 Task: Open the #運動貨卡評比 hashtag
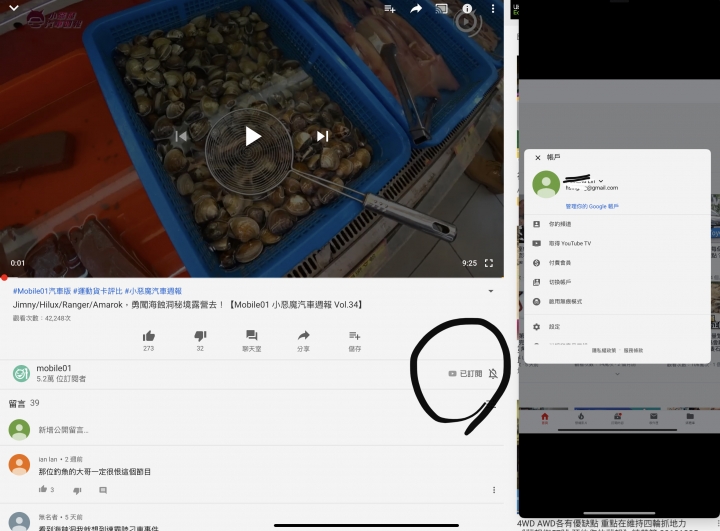click(98, 291)
